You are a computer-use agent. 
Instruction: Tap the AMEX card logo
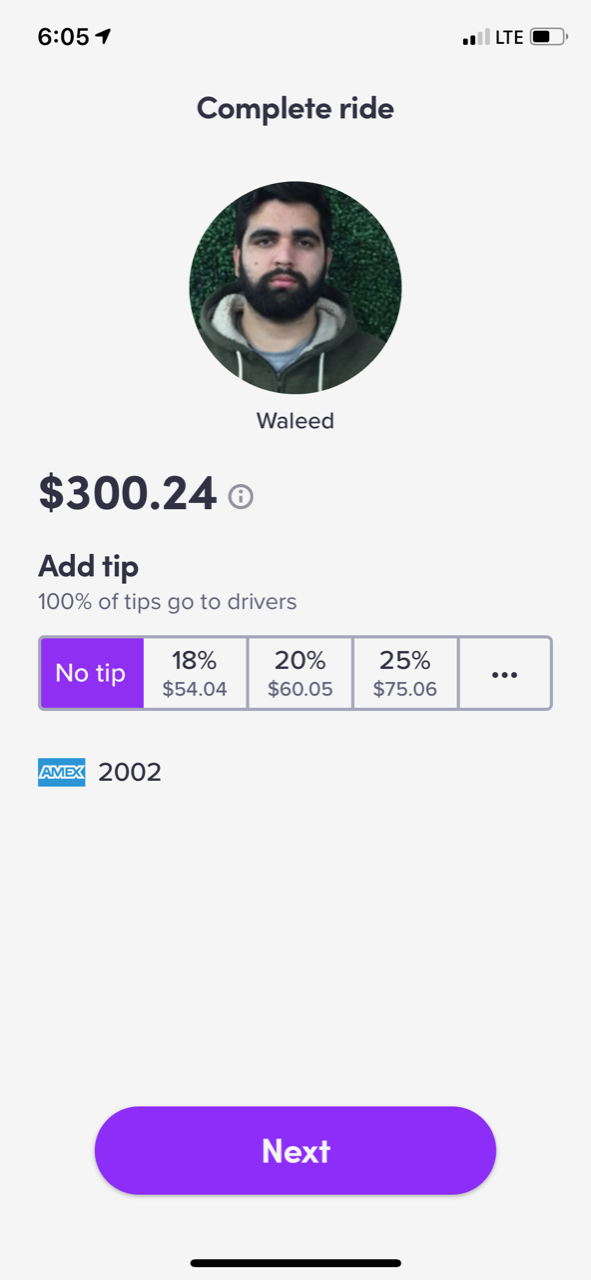(x=62, y=772)
